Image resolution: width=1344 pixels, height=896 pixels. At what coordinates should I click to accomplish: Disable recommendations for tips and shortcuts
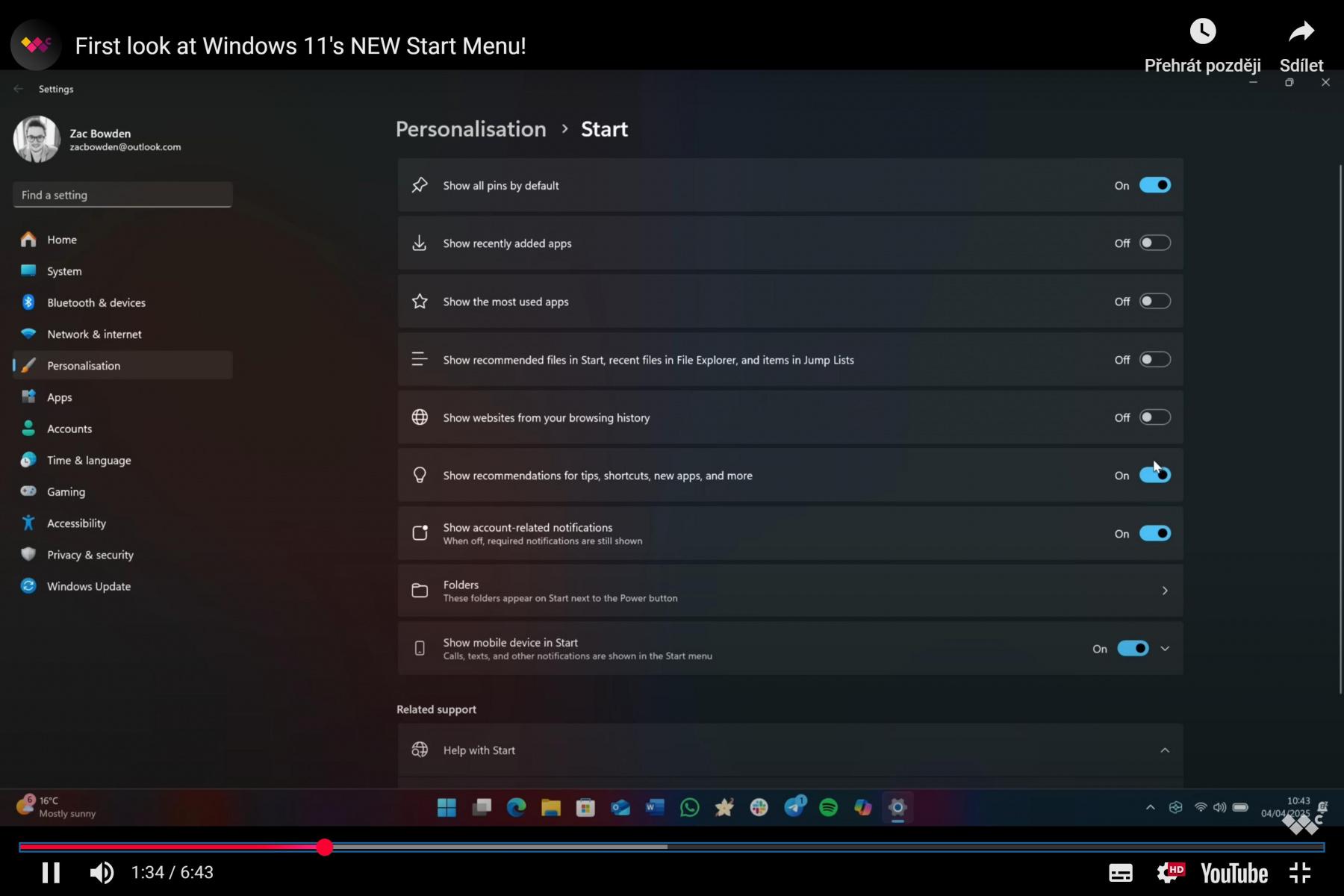pyautogui.click(x=1154, y=476)
